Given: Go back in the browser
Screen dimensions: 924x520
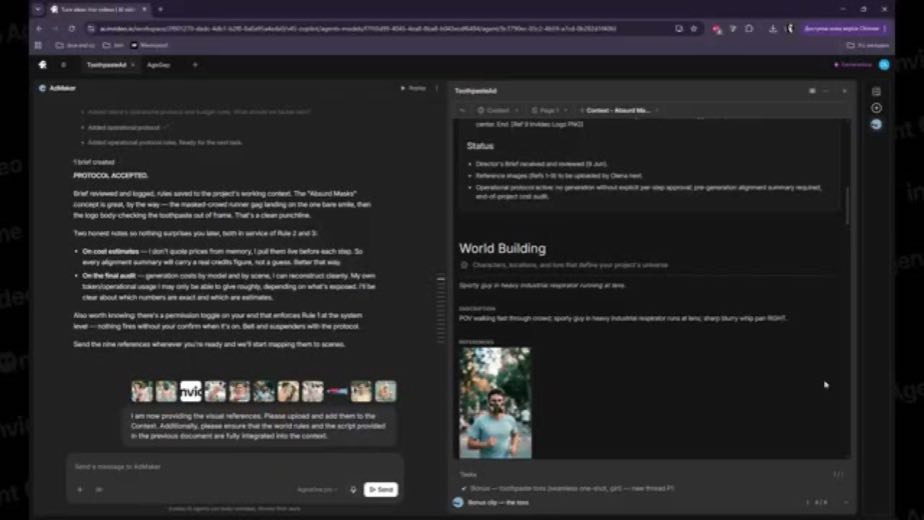Looking at the screenshot, I should coord(39,28).
